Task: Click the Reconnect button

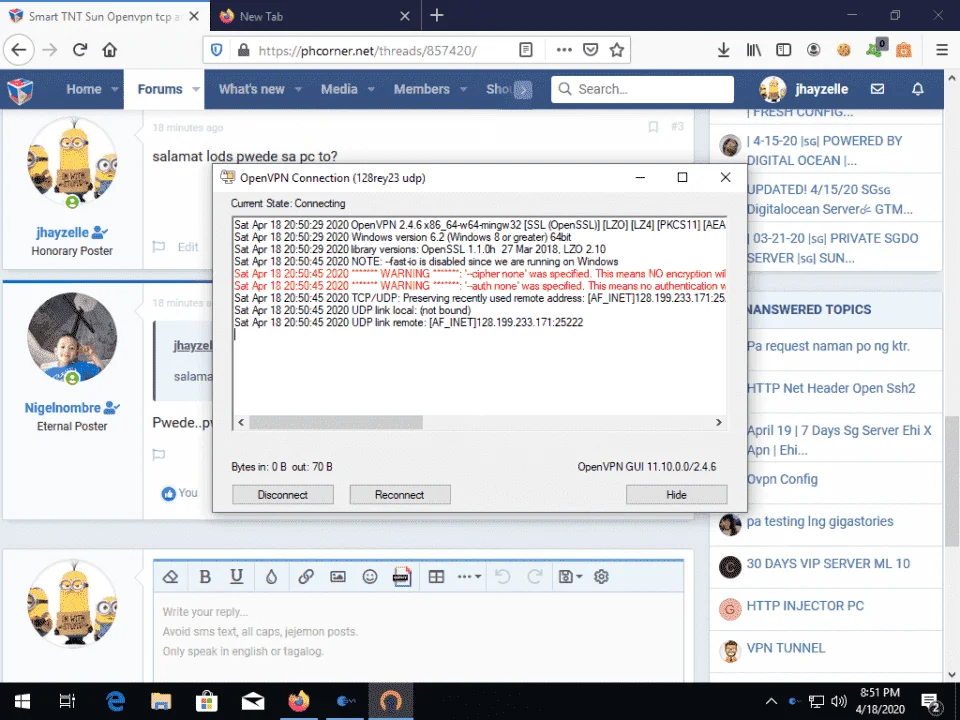Action: pos(400,494)
